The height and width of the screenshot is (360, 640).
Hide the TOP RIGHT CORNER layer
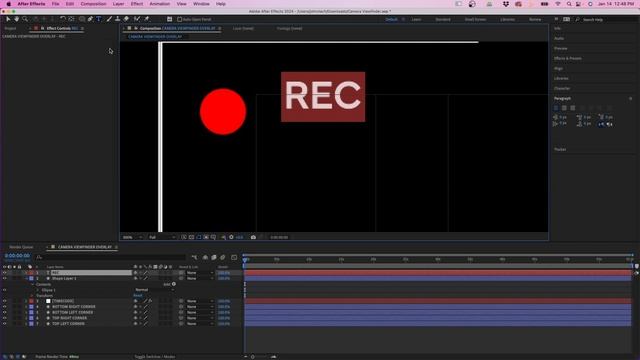tap(4, 318)
